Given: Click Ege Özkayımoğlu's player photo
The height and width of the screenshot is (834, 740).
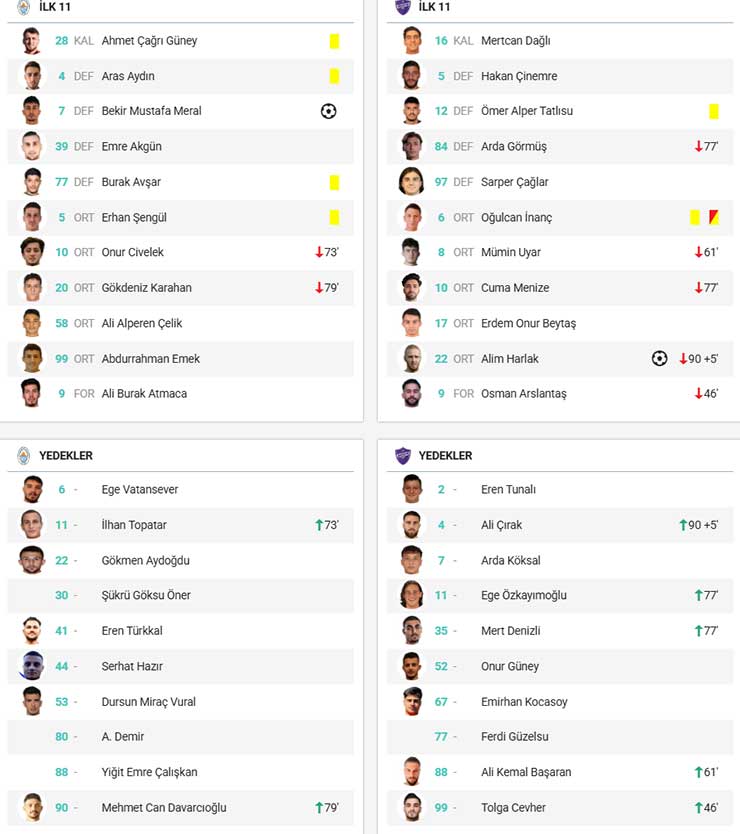Looking at the screenshot, I should [412, 595].
